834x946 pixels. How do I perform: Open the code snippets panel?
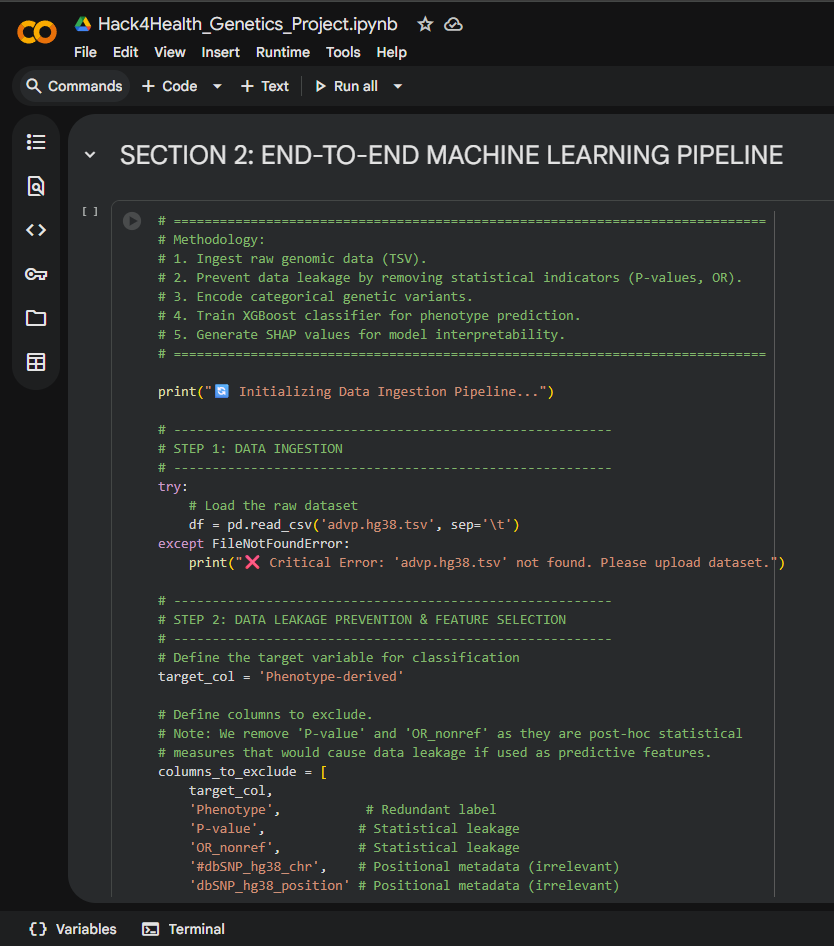[x=36, y=230]
